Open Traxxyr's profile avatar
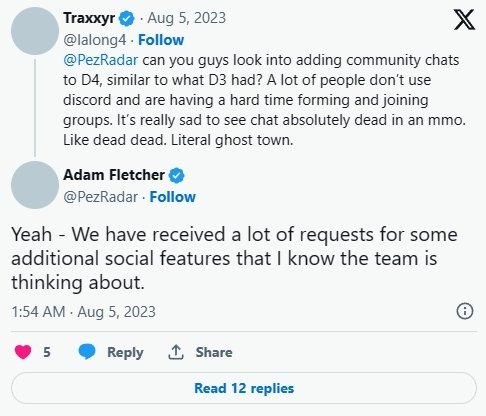This screenshot has height=416, width=486. (x=35, y=31)
